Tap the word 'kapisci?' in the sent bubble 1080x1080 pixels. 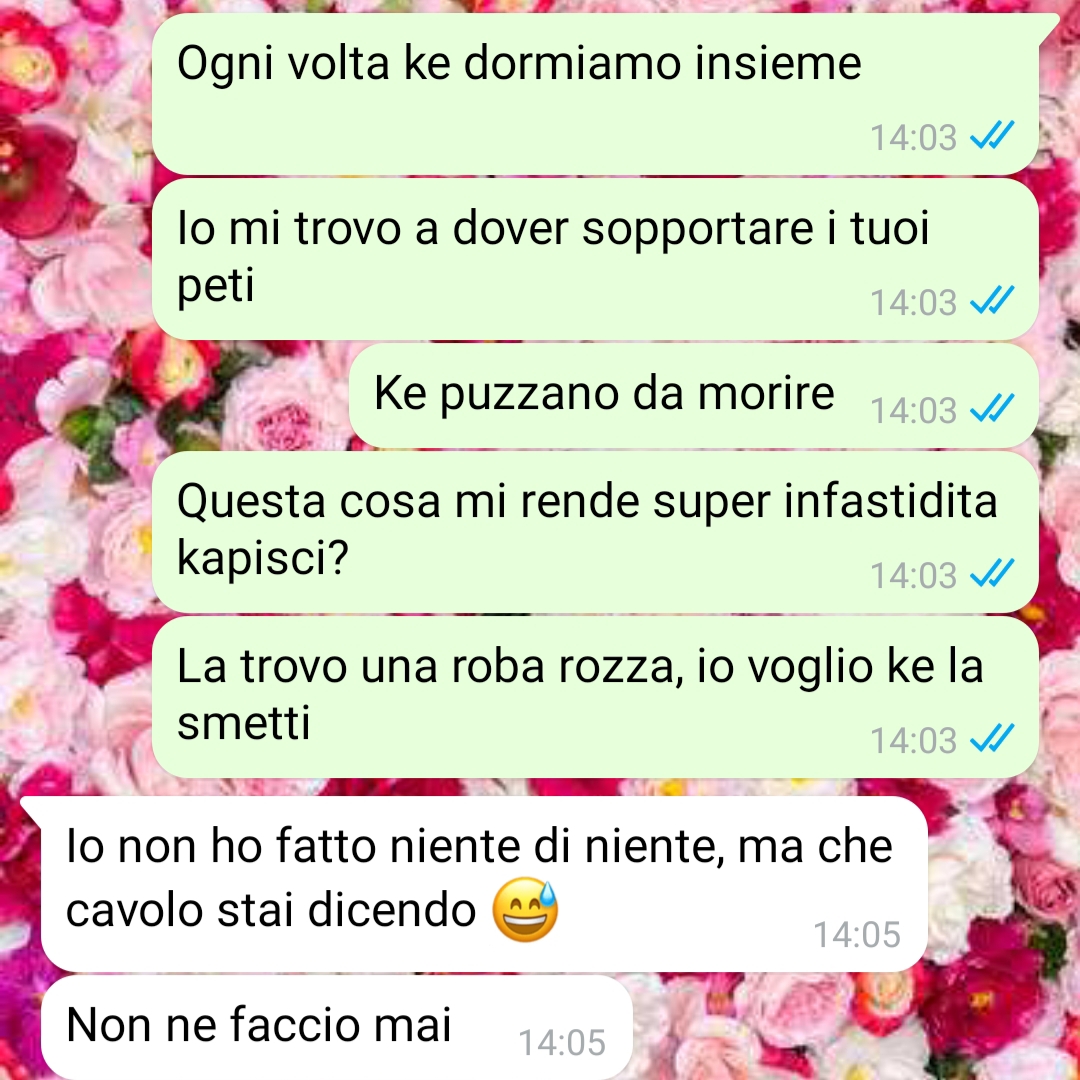(x=263, y=558)
